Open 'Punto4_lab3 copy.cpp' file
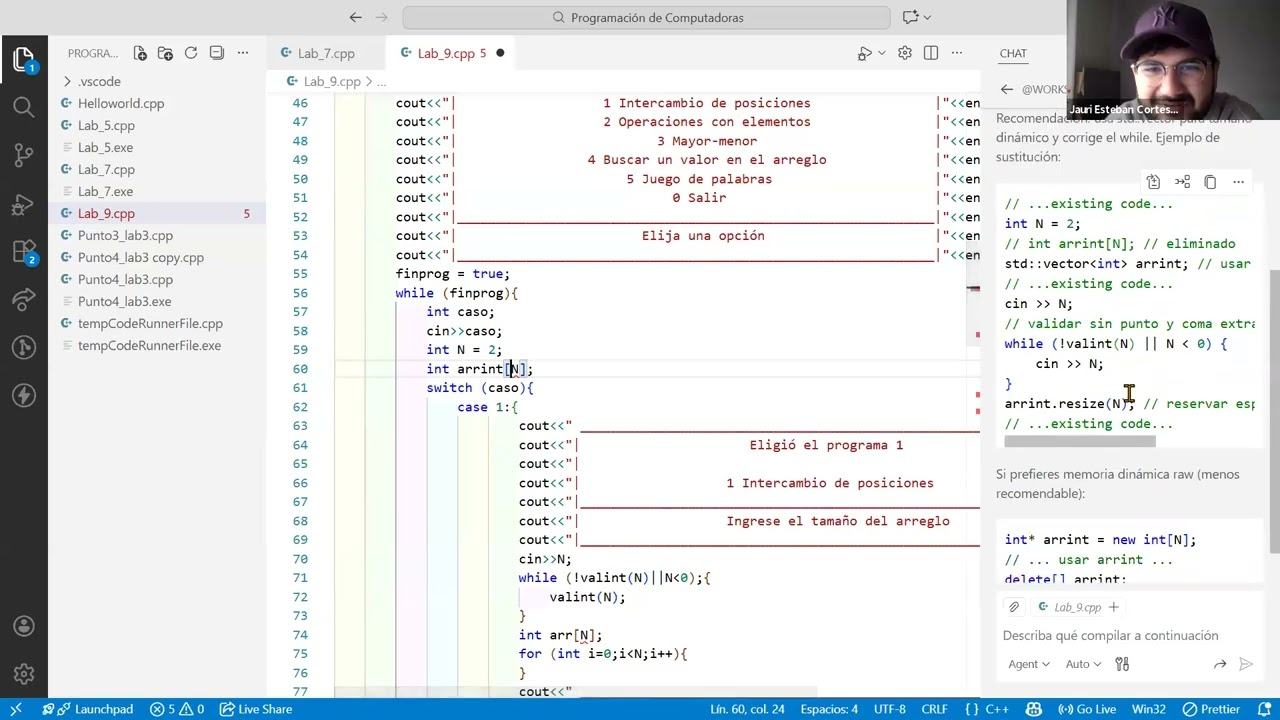Screen dimensions: 1280x720 click(x=141, y=258)
